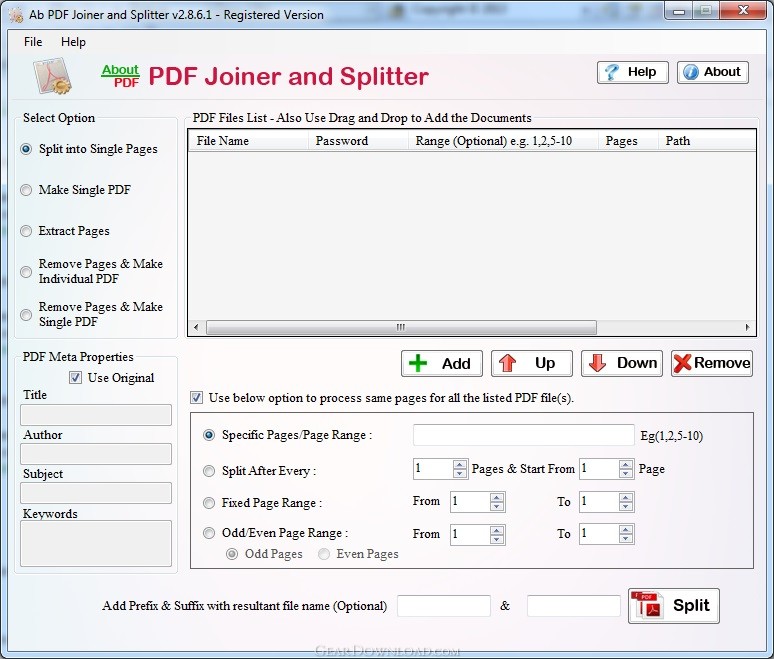774x659 pixels.
Task: Click the filename suffix input field
Action: (x=574, y=606)
